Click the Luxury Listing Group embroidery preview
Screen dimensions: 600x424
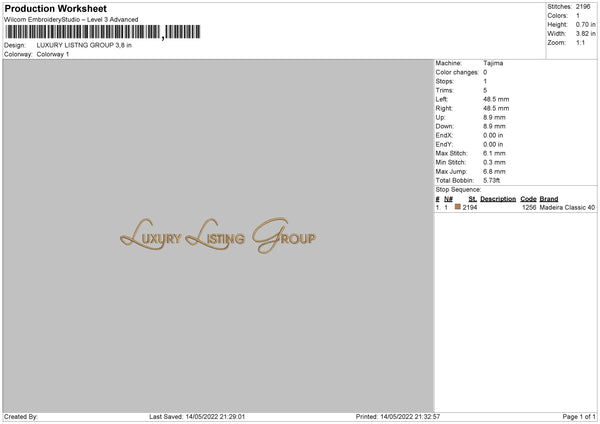(x=218, y=236)
